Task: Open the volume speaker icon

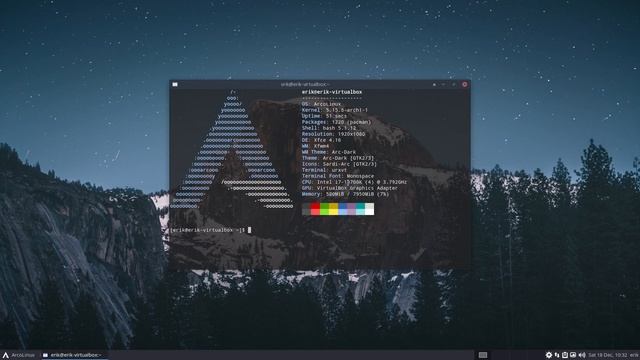Action: tap(582, 355)
